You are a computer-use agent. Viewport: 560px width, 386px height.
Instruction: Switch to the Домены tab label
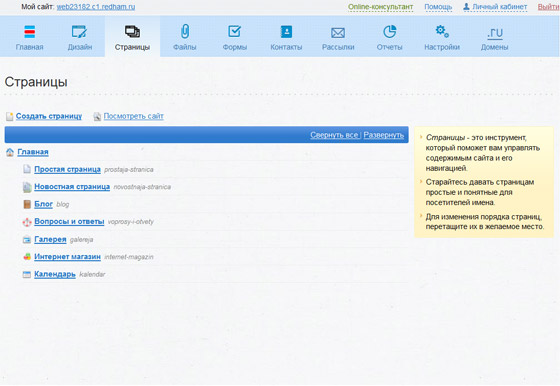(x=494, y=47)
